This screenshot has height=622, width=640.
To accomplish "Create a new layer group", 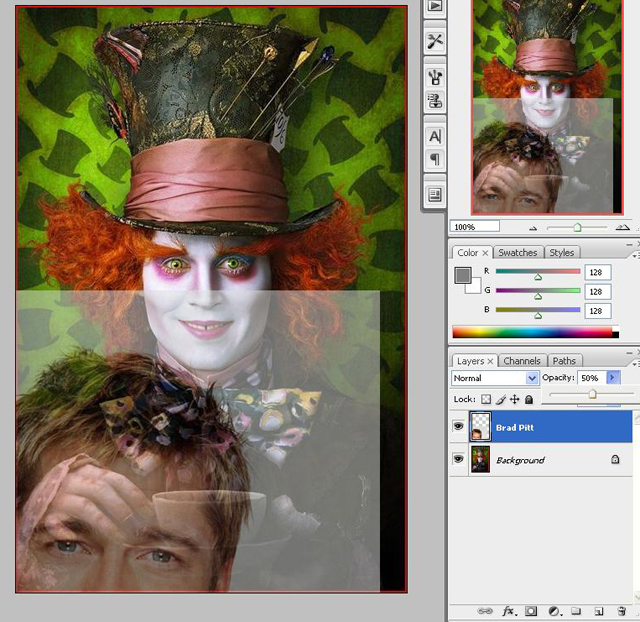I will point(576,611).
